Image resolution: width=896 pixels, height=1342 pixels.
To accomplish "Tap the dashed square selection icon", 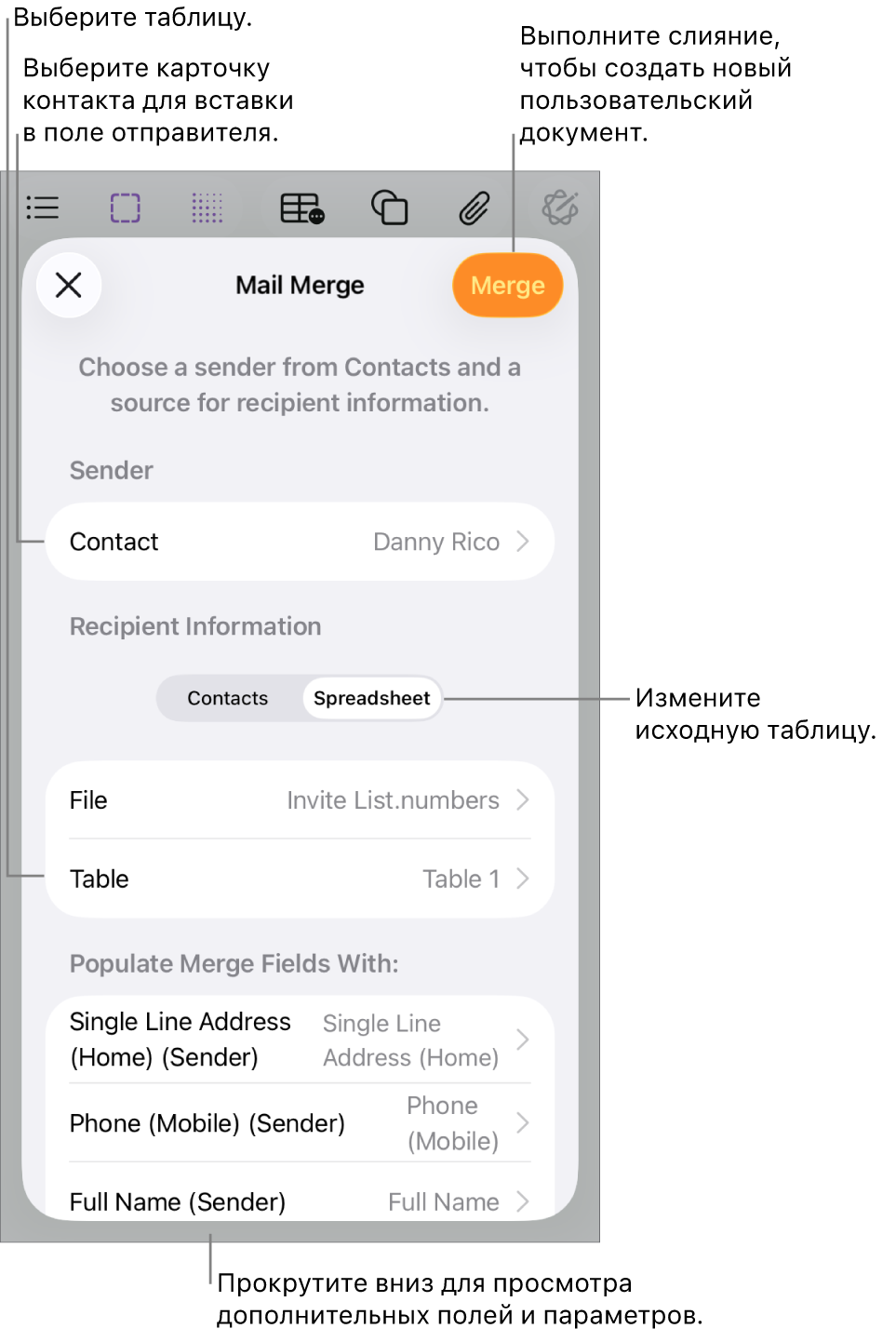I will pos(125,208).
